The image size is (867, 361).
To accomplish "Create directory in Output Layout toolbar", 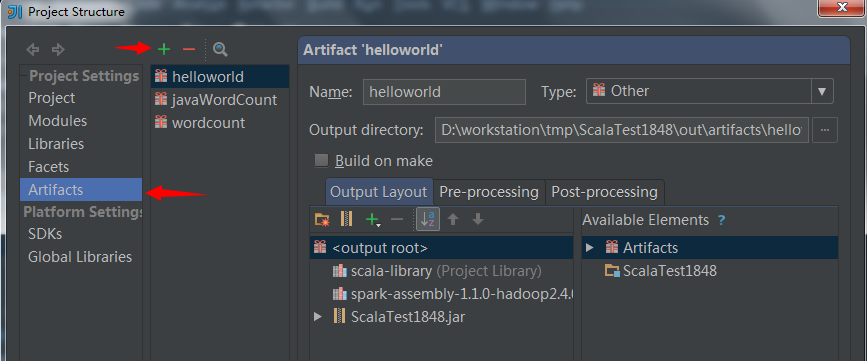I will click(322, 219).
